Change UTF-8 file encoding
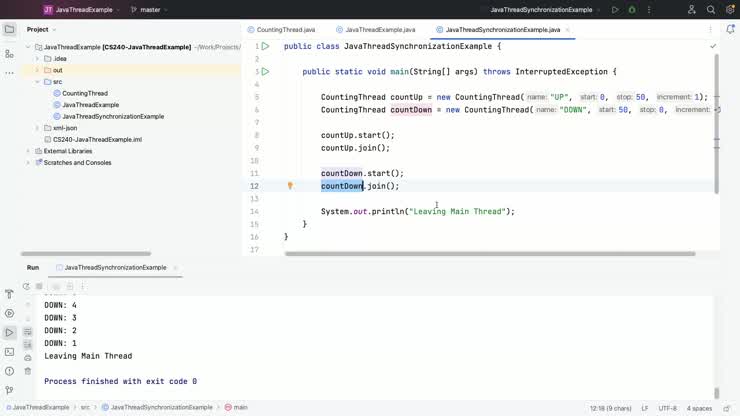Viewport: 740px width, 416px height. click(667, 408)
